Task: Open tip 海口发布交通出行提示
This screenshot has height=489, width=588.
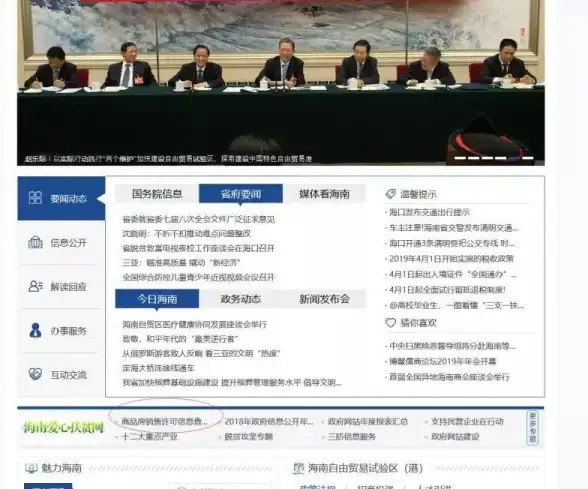Action: coord(429,212)
